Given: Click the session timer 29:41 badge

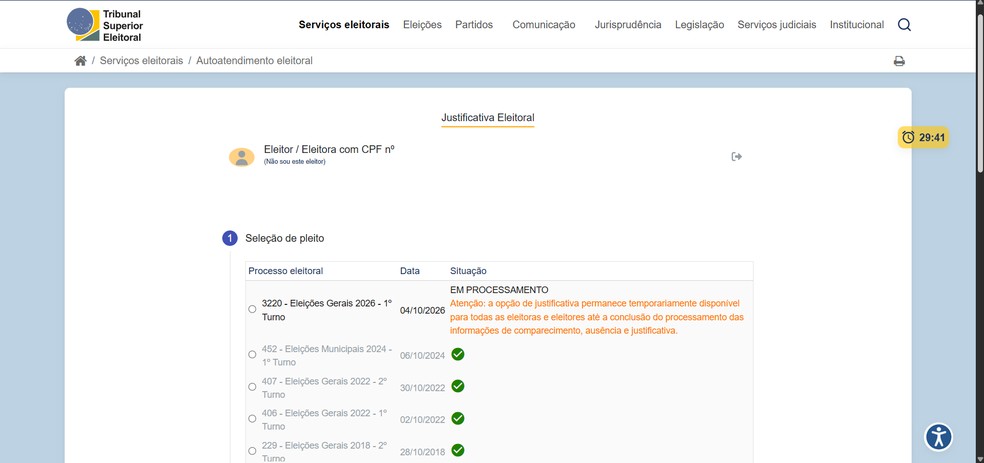Looking at the screenshot, I should pyautogui.click(x=923, y=137).
